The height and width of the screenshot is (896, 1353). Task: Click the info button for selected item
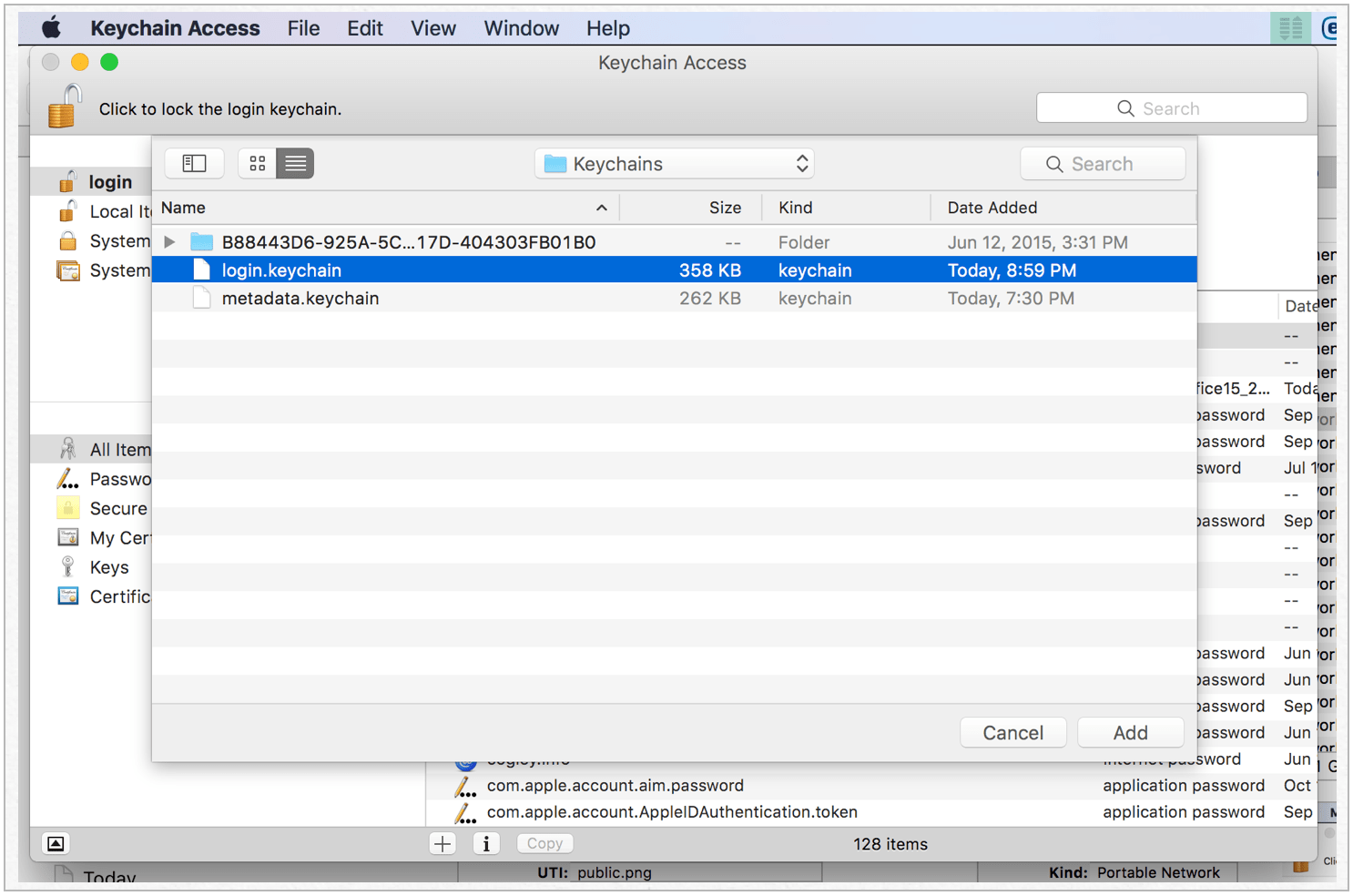pos(486,844)
